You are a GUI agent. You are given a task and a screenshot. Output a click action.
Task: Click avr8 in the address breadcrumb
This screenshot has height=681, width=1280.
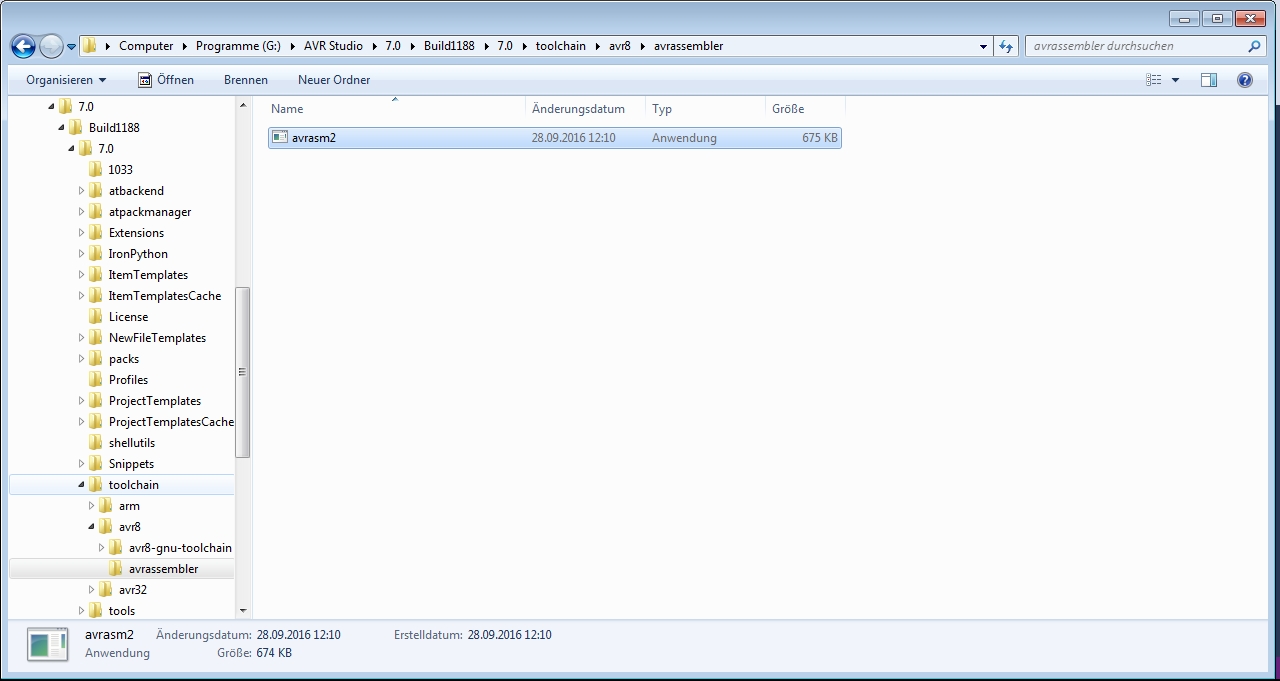point(620,46)
